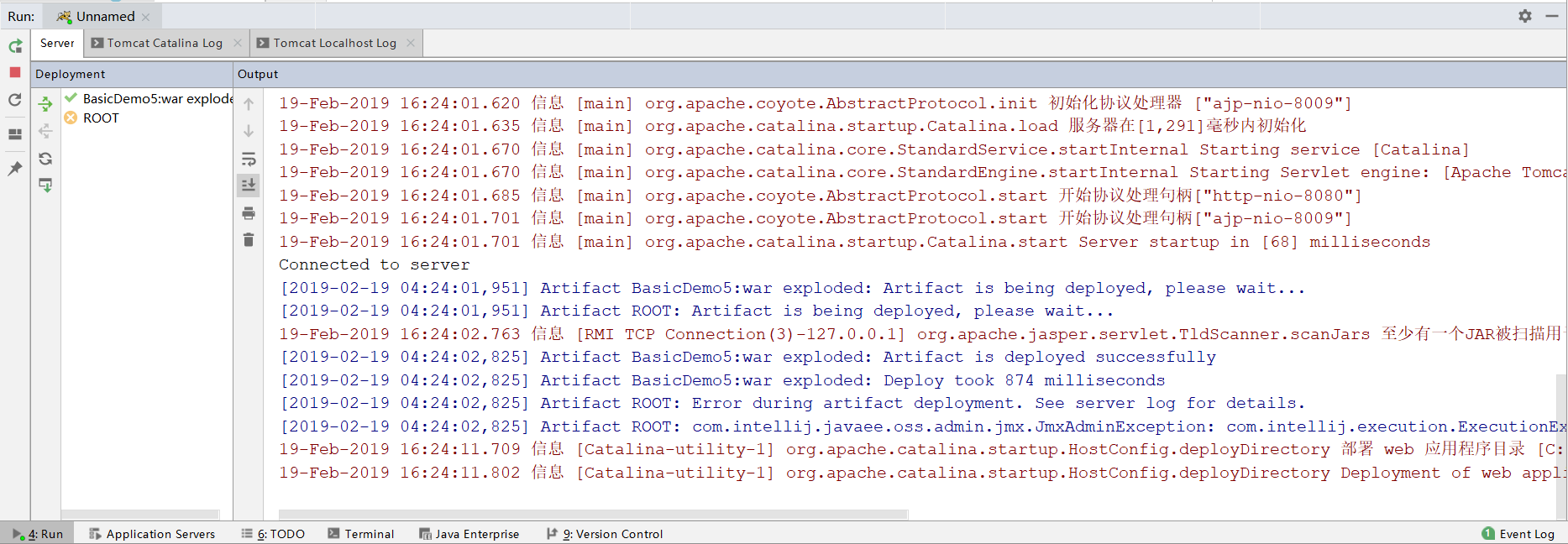Deploy all artifacts in Deployment panel
Viewport: 1568px width, 544px height.
pyautogui.click(x=45, y=104)
